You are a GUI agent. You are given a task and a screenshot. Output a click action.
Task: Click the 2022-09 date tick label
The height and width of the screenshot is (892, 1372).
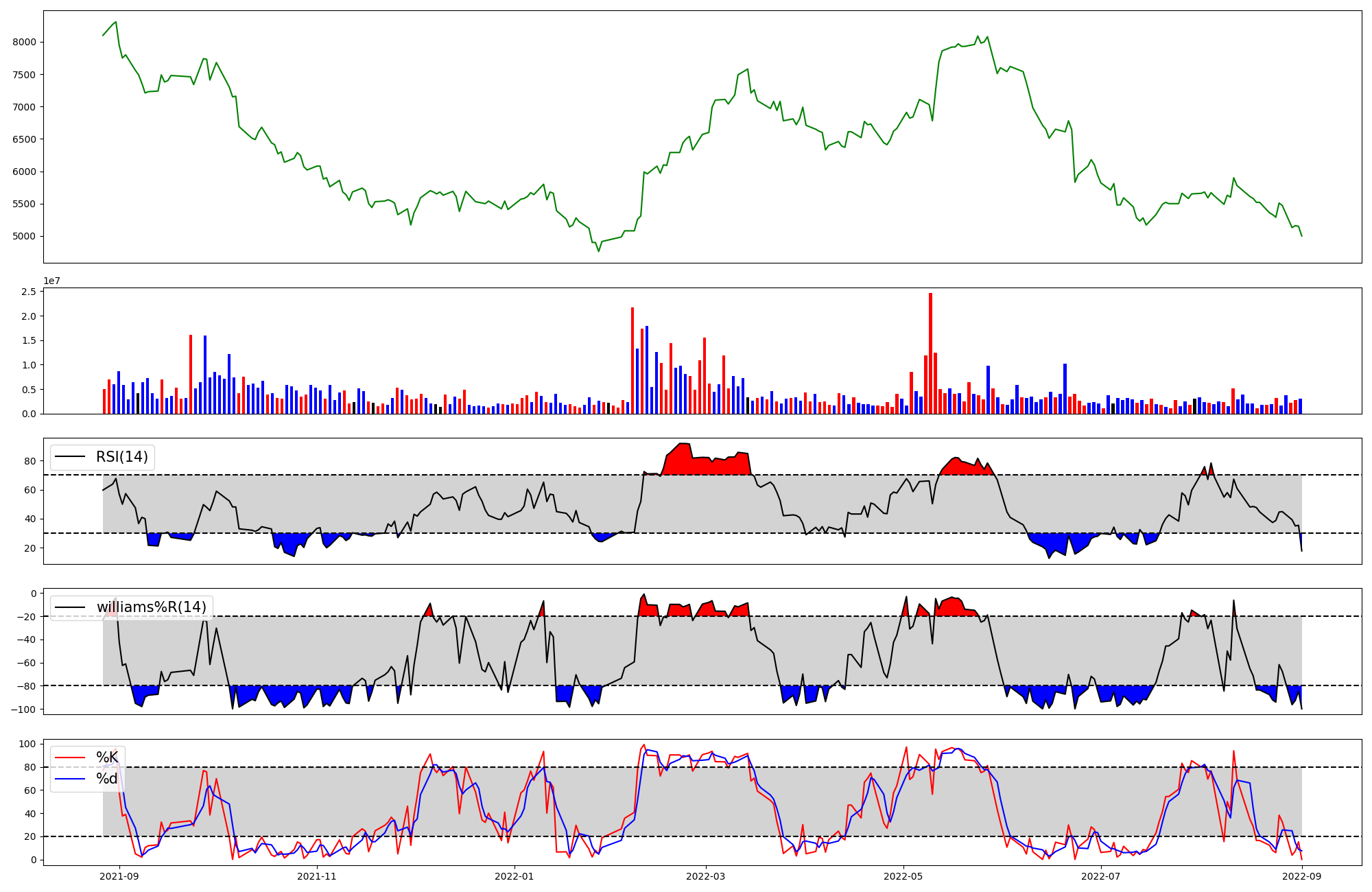point(1301,876)
